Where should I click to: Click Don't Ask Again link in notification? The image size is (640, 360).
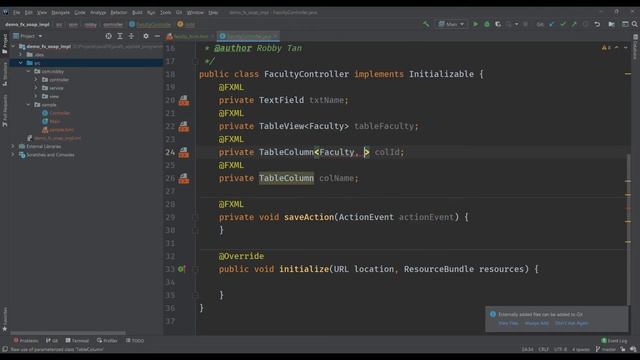click(571, 323)
